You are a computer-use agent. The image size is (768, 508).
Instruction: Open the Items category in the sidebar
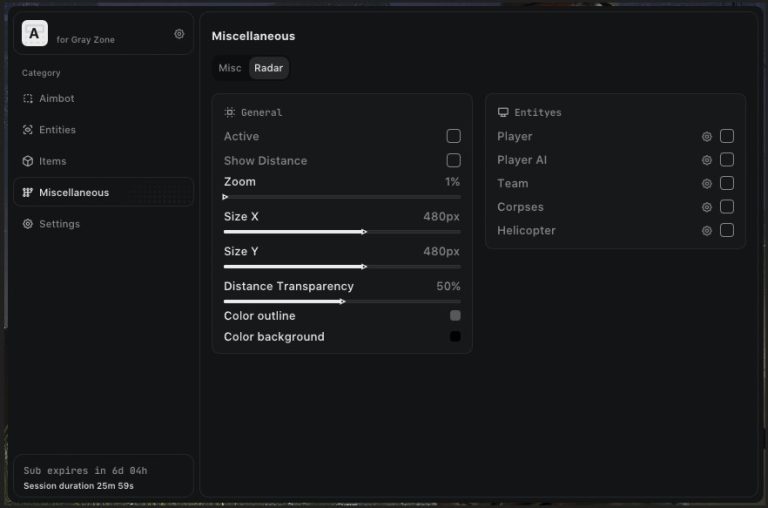52,161
